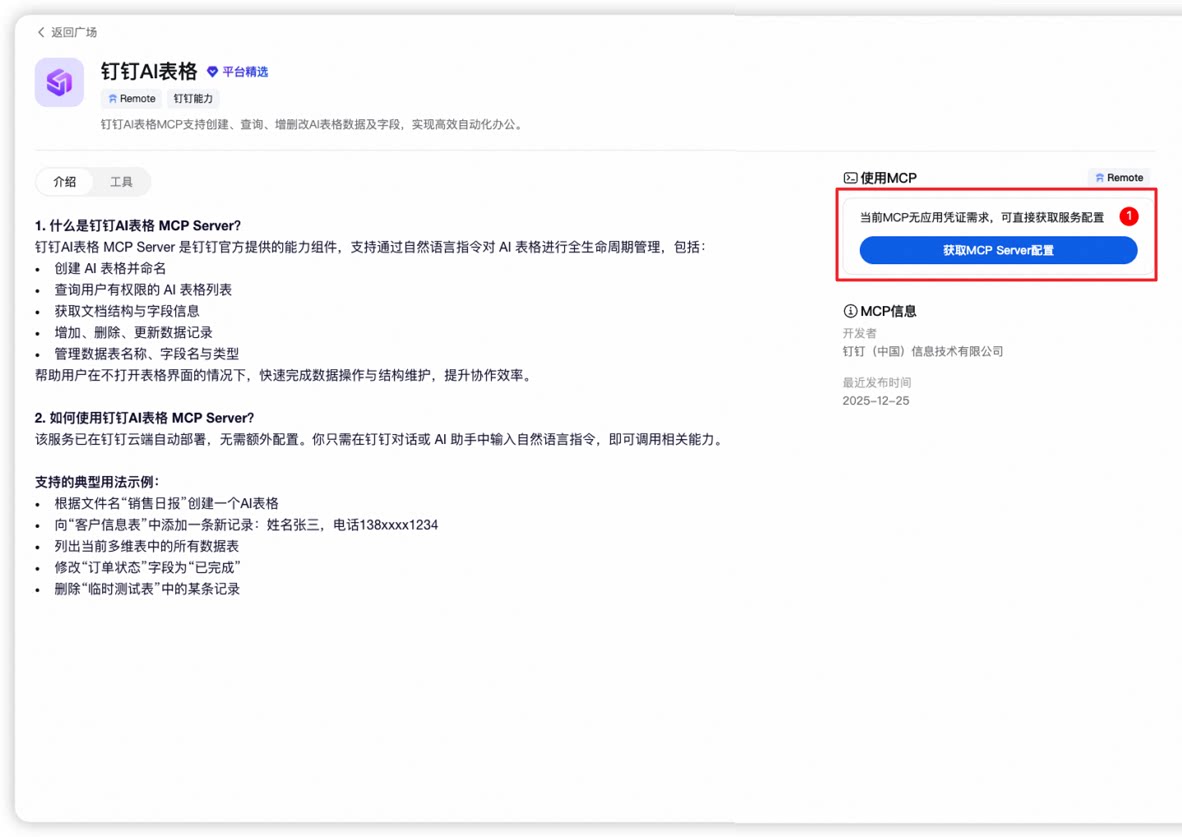Screen dimensions: 1182x837
Task: Click the 钉钉AI表格 app logo icon
Action: click(x=59, y=82)
